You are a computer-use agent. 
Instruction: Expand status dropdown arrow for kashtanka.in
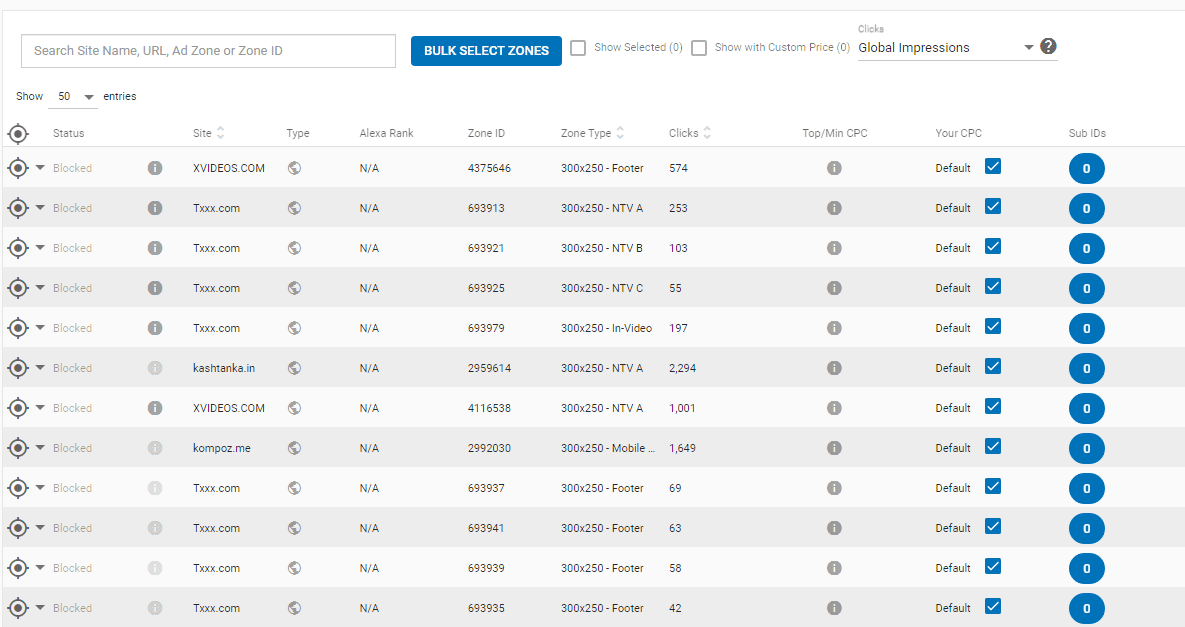coord(40,368)
